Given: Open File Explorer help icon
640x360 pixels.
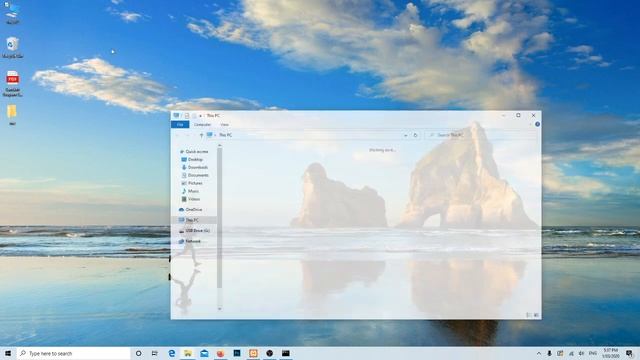Looking at the screenshot, I should (537, 124).
